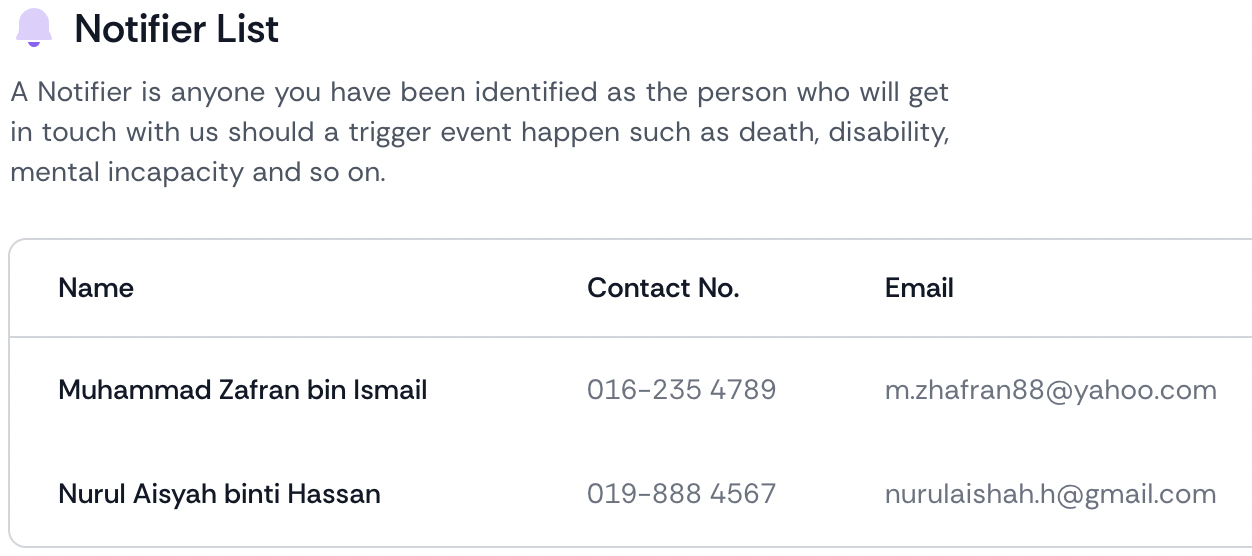The height and width of the screenshot is (556, 1252).
Task: Click the text 'mental incapacity and so on'
Action: 197,172
